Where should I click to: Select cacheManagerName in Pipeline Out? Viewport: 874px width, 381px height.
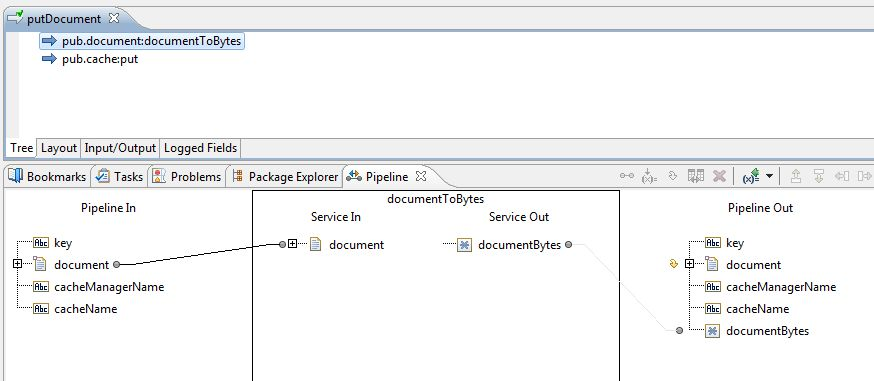click(x=781, y=287)
